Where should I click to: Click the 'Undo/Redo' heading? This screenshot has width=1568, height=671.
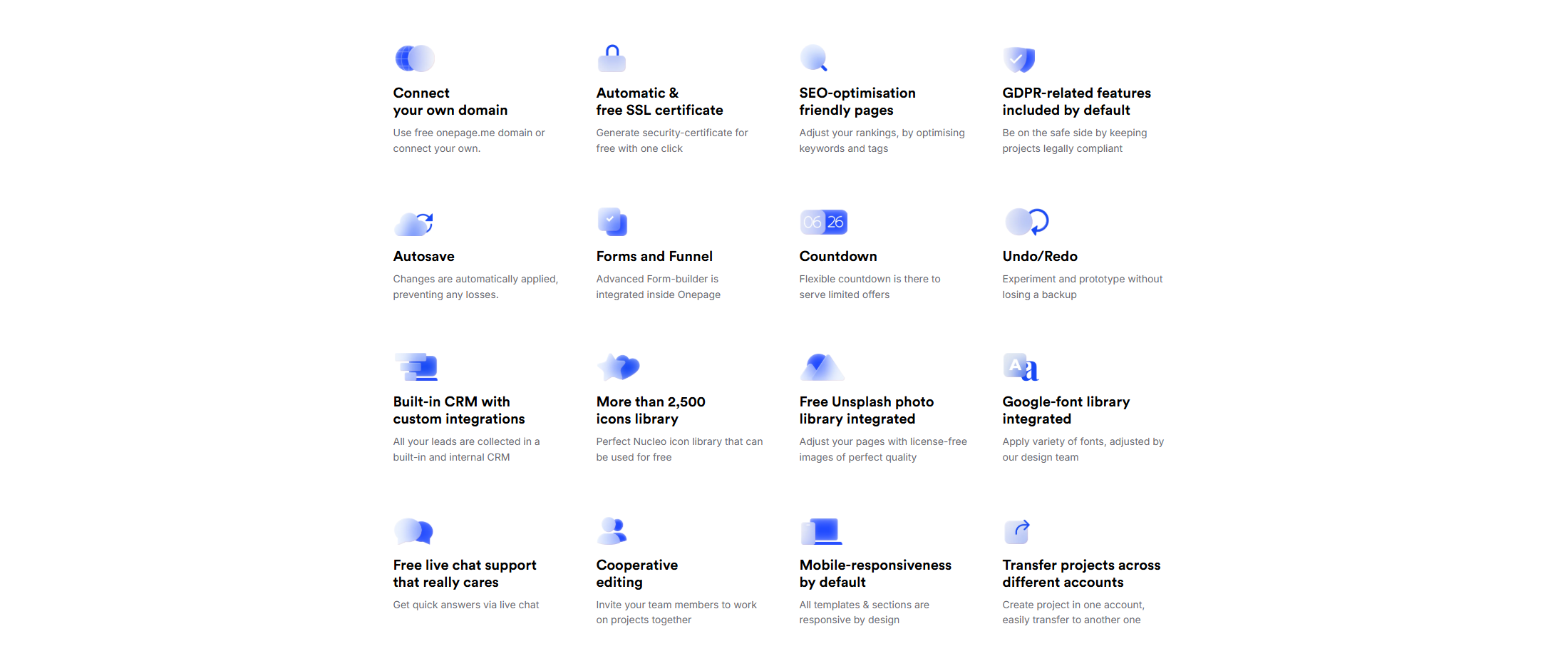[1040, 256]
